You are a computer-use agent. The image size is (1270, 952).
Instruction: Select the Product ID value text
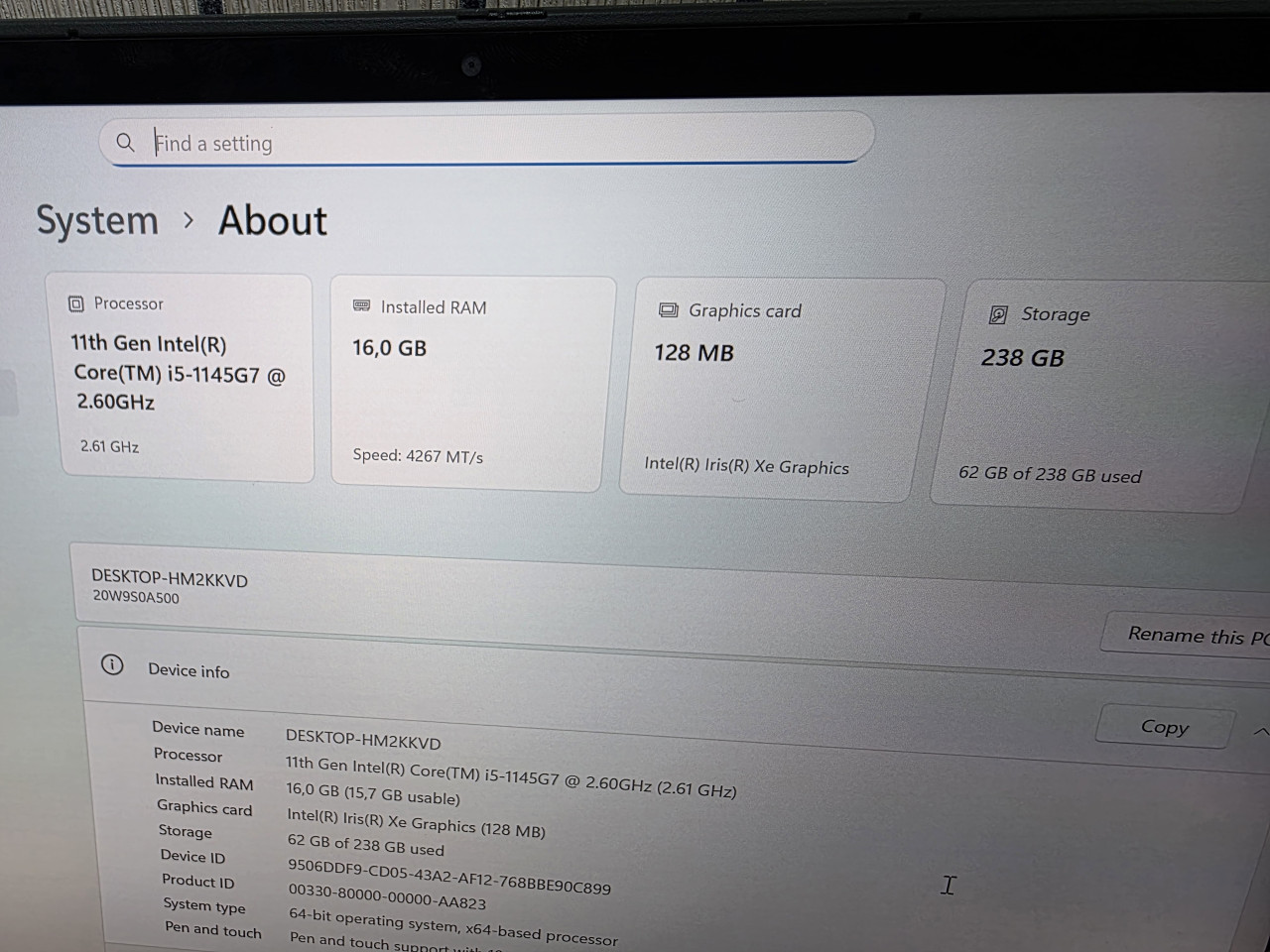click(387, 896)
